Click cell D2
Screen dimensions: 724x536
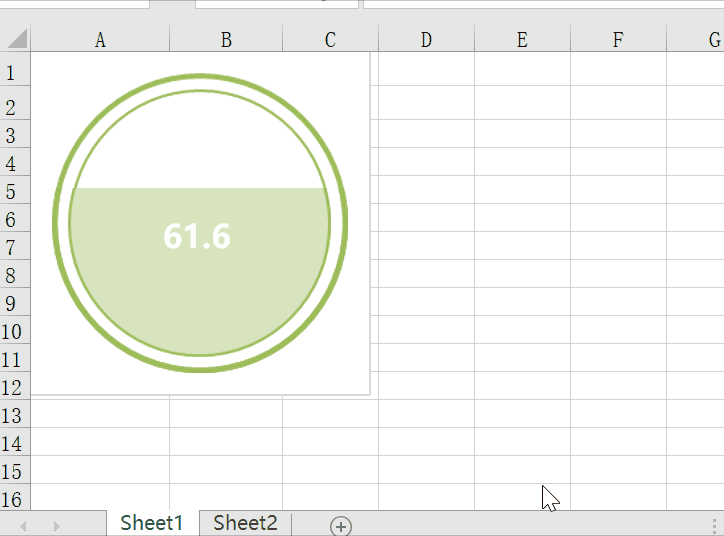pyautogui.click(x=426, y=103)
